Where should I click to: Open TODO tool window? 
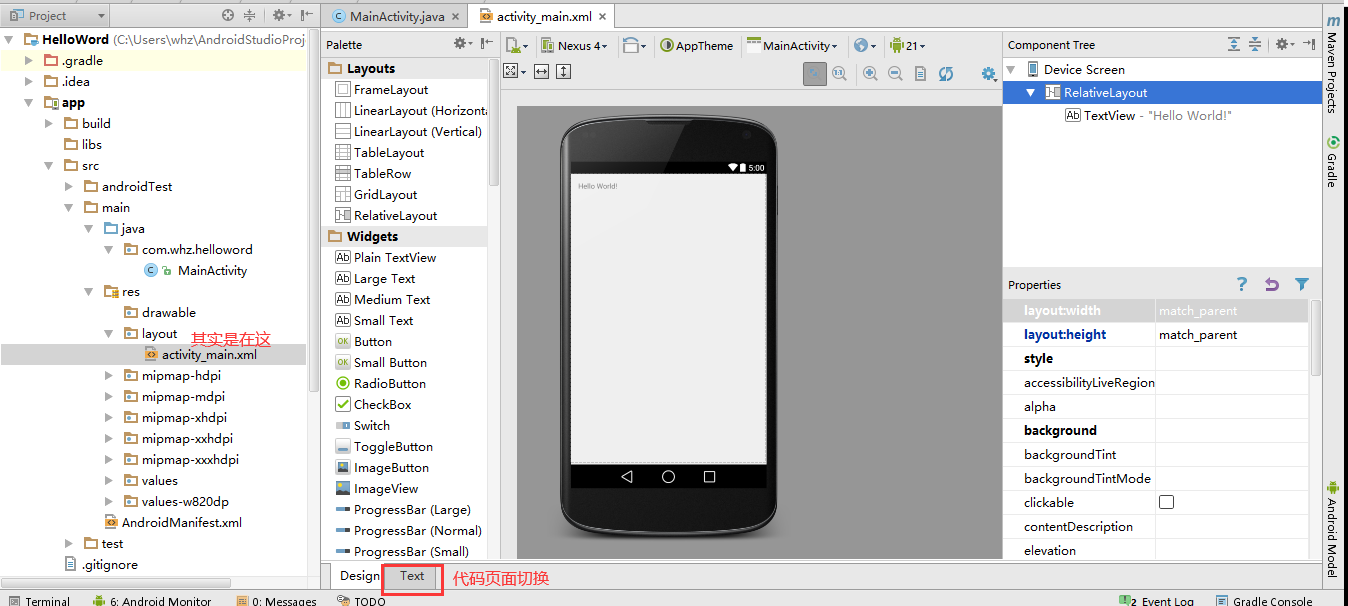(361, 601)
